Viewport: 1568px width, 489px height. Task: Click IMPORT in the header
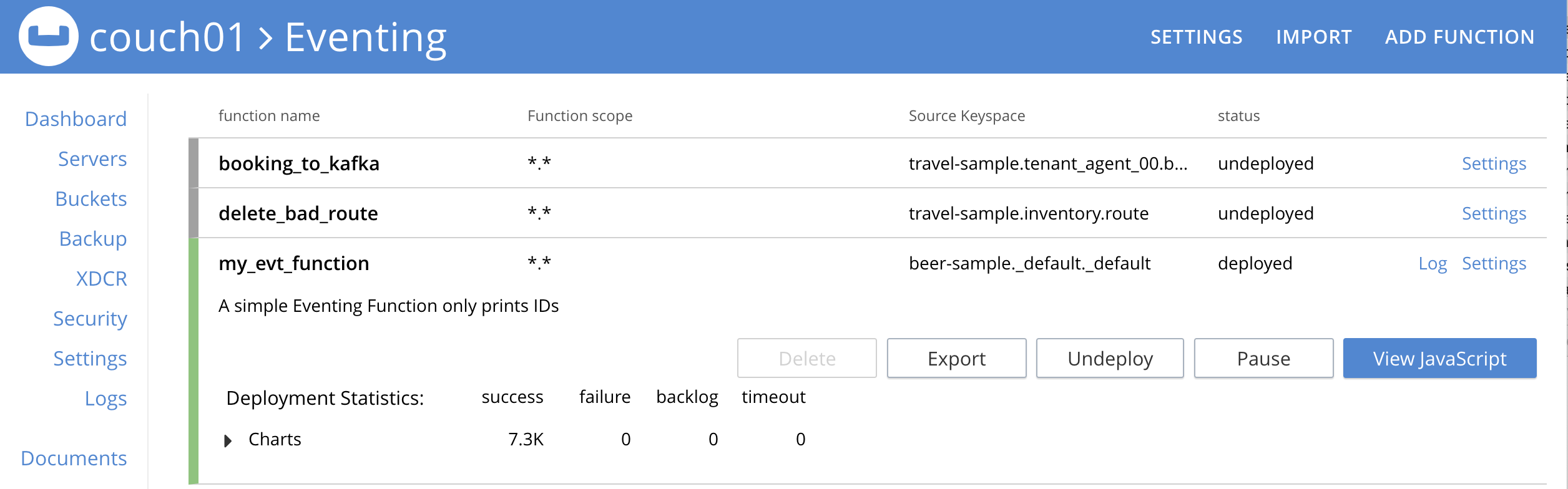[1313, 37]
